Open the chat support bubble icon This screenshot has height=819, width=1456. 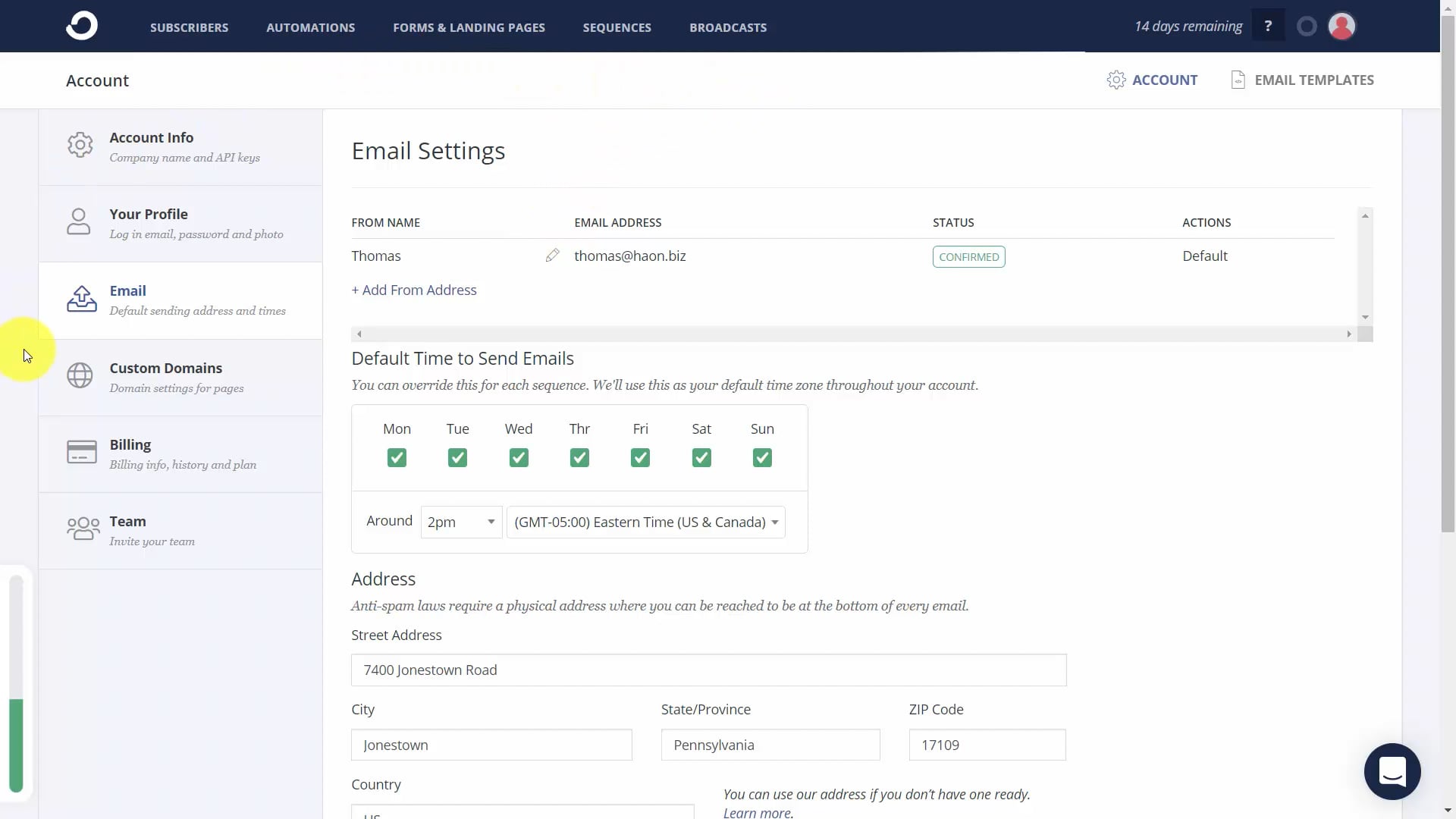(x=1392, y=771)
